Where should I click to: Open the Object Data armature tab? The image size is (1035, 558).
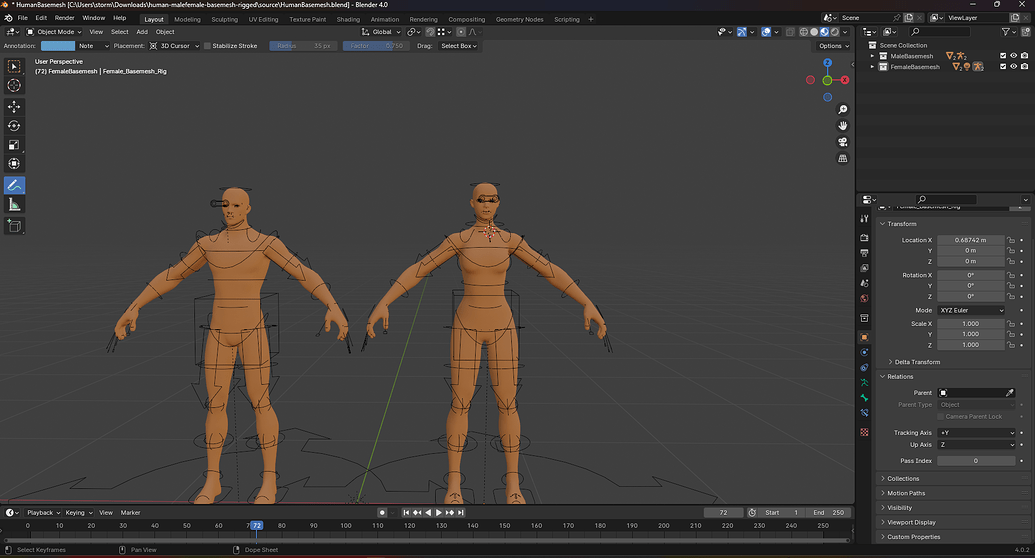tap(864, 382)
